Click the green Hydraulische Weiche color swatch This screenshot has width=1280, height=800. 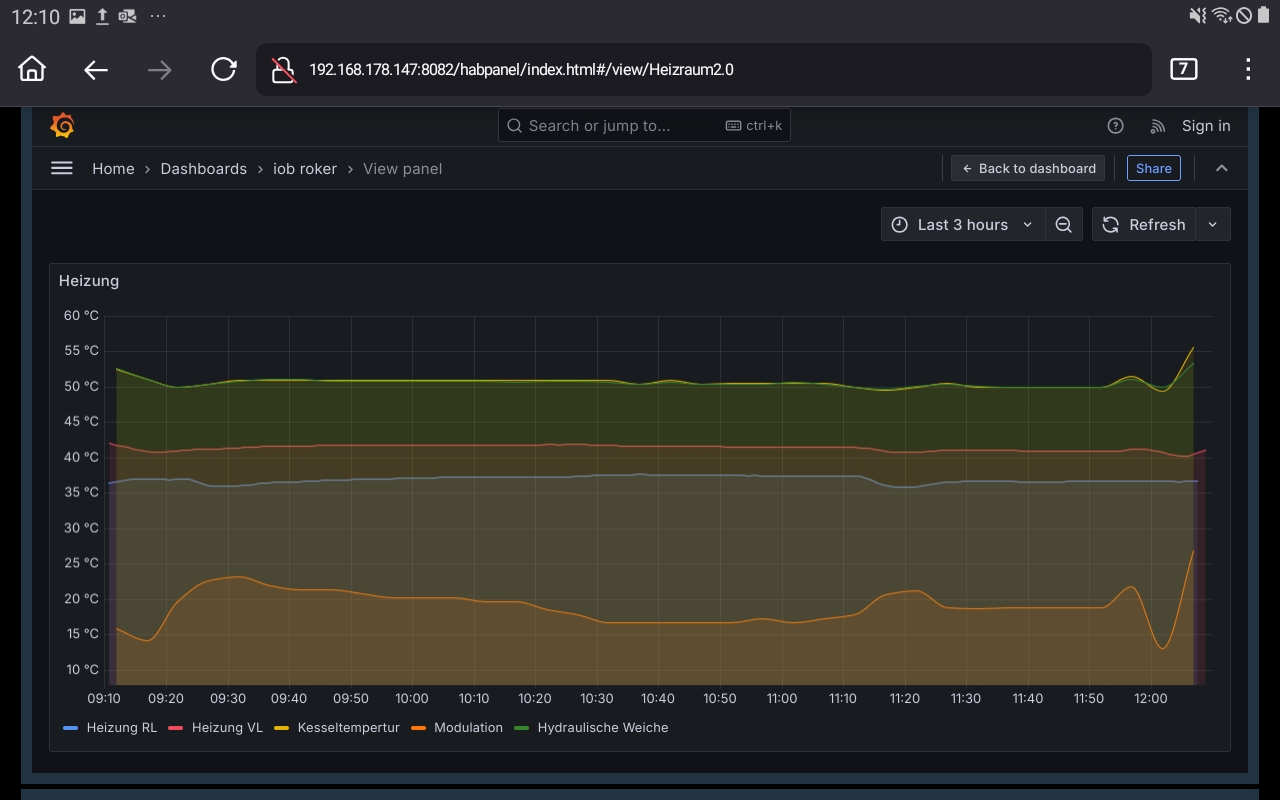tap(521, 728)
